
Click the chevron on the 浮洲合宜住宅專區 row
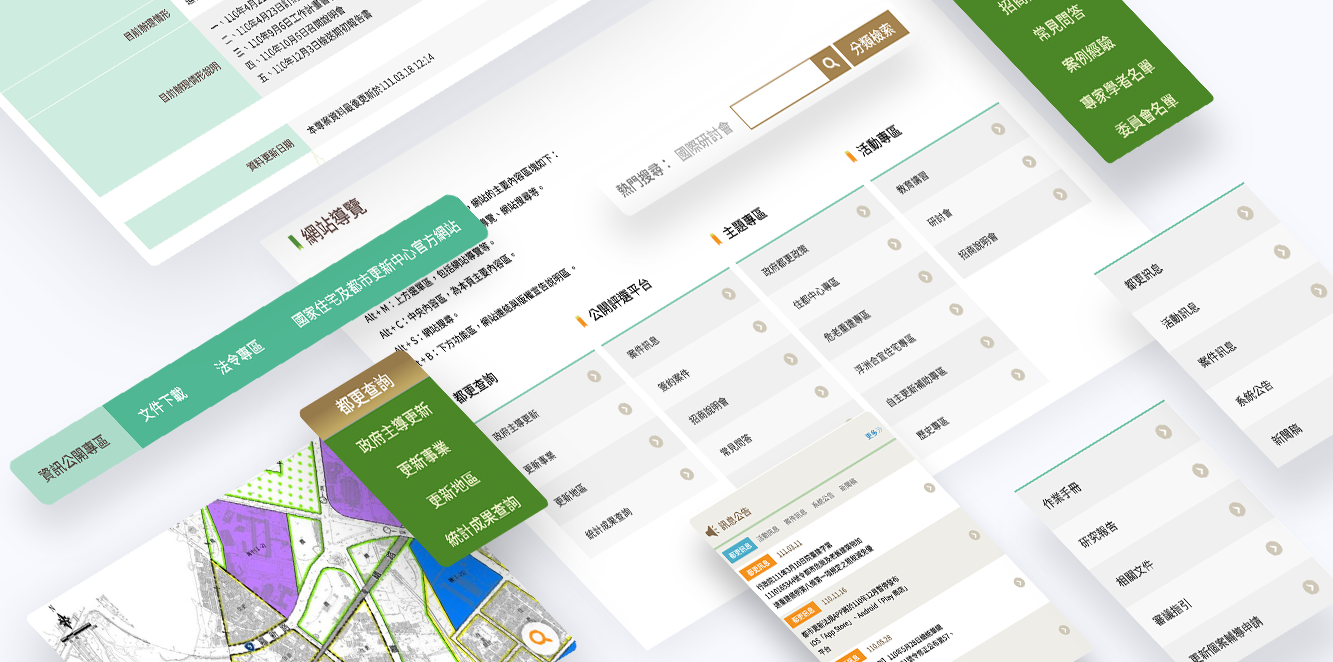[x=956, y=310]
